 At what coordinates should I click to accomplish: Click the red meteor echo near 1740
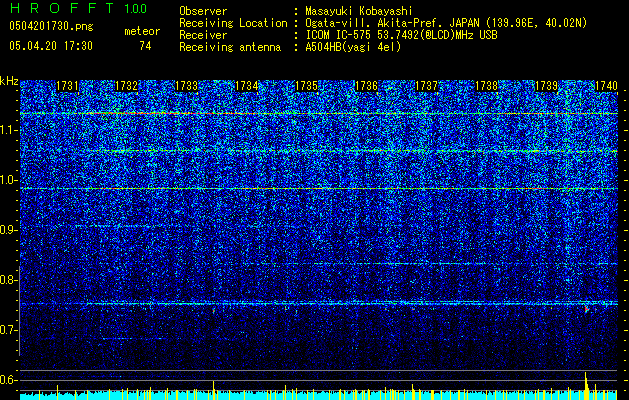[x=586, y=309]
